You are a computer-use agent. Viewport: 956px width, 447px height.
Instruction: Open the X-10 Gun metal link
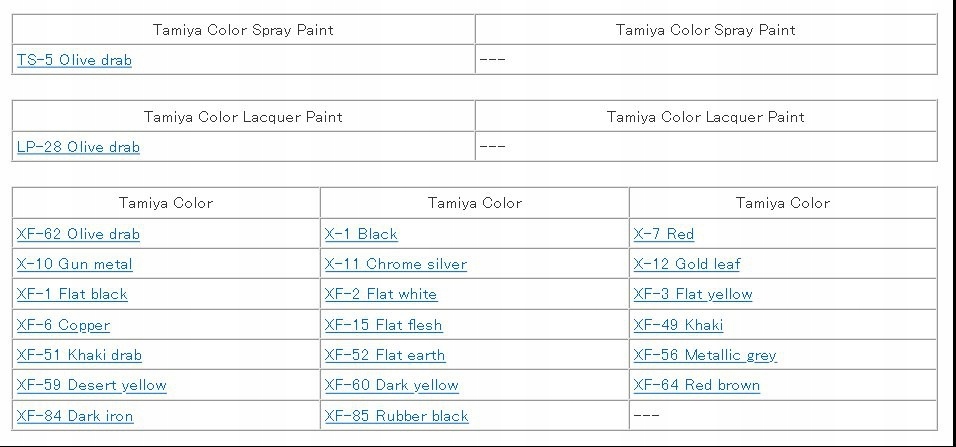pos(74,264)
